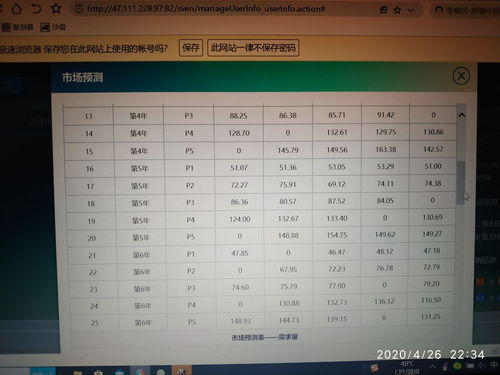Click the 市场预测 dialog title
The width and height of the screenshot is (500, 375).
(82, 77)
